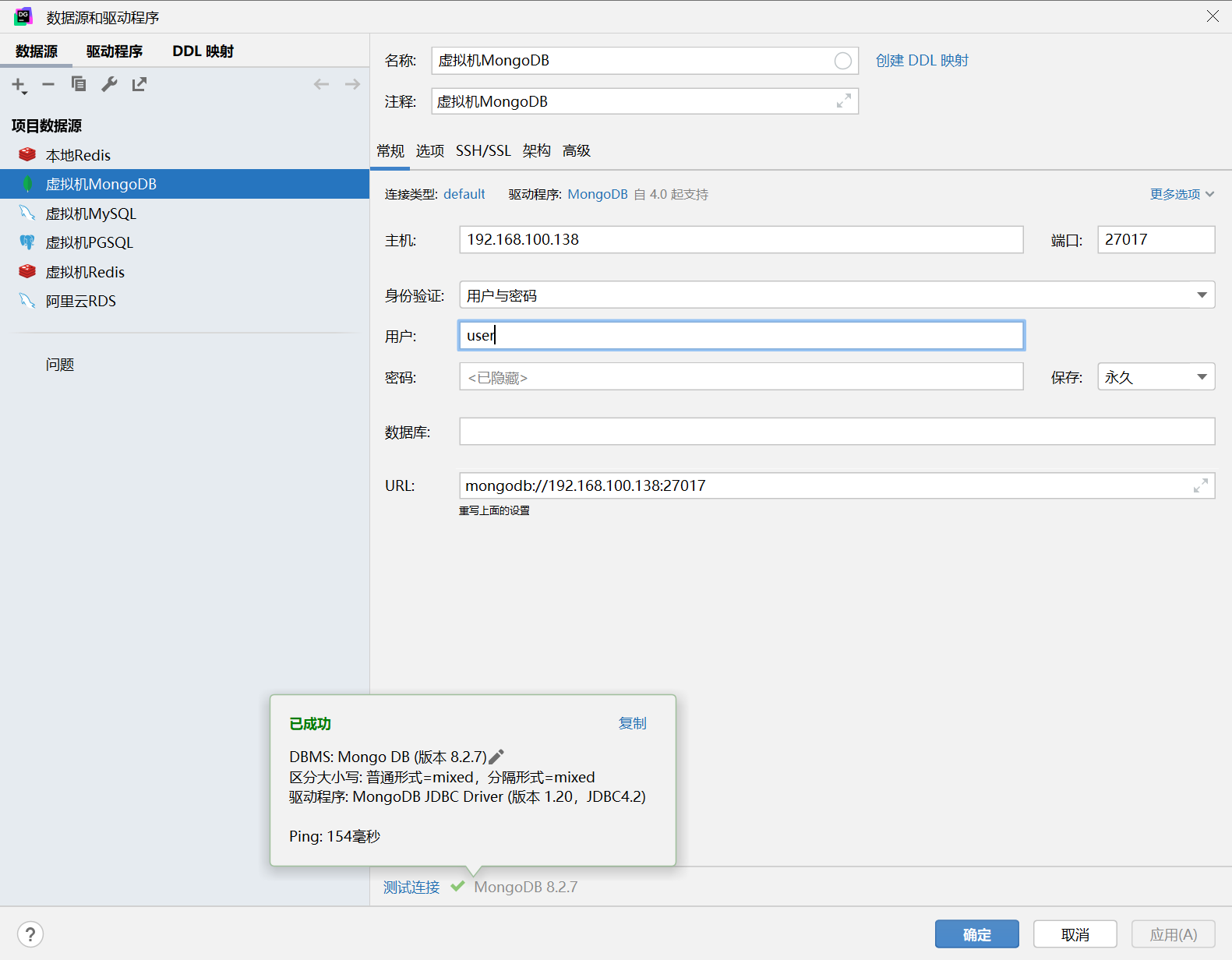Open the SSH/SSL tab
Image resolution: width=1232 pixels, height=960 pixels.
(x=483, y=150)
